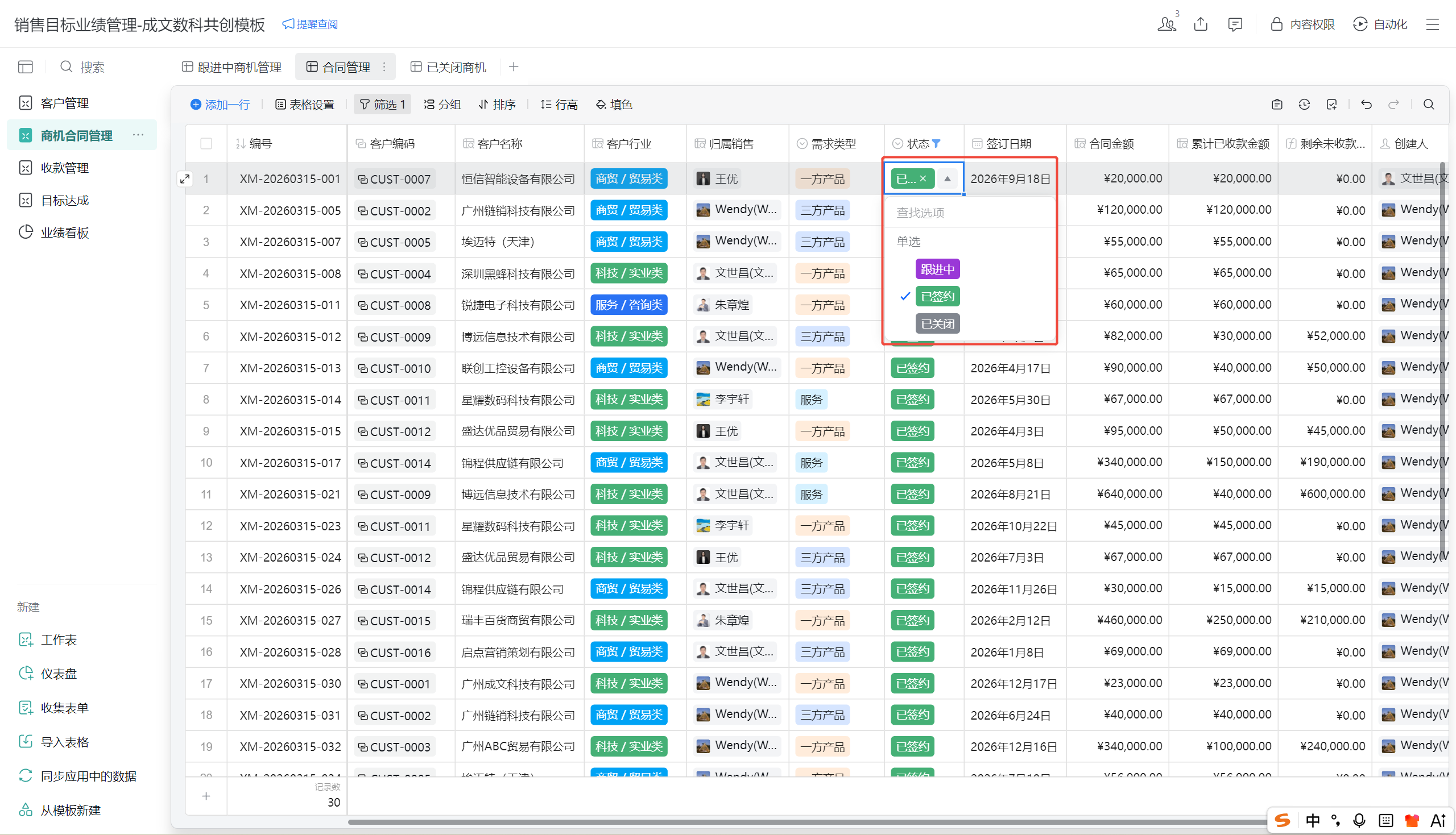Toggle the sidebar panel icon

click(25, 67)
